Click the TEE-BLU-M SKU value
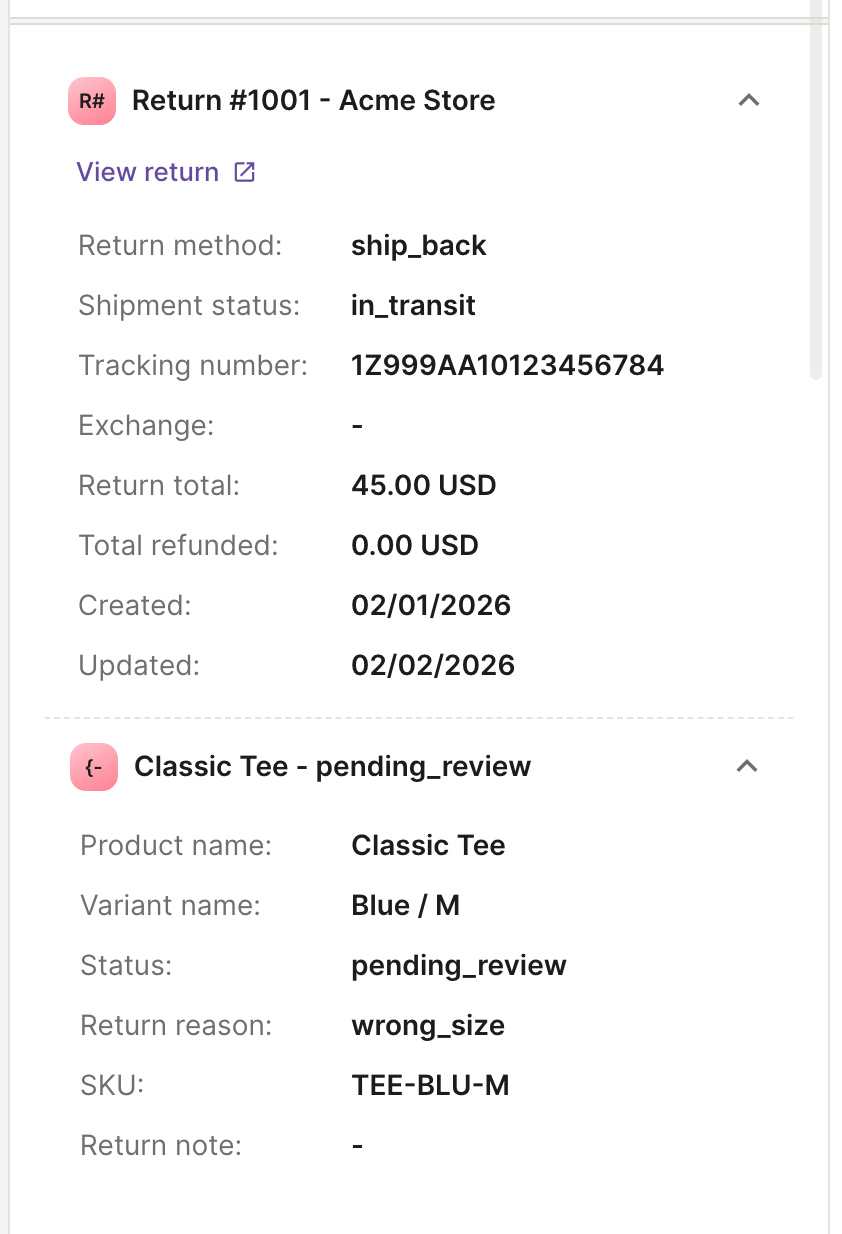Viewport: 842px width, 1234px height. point(430,1086)
